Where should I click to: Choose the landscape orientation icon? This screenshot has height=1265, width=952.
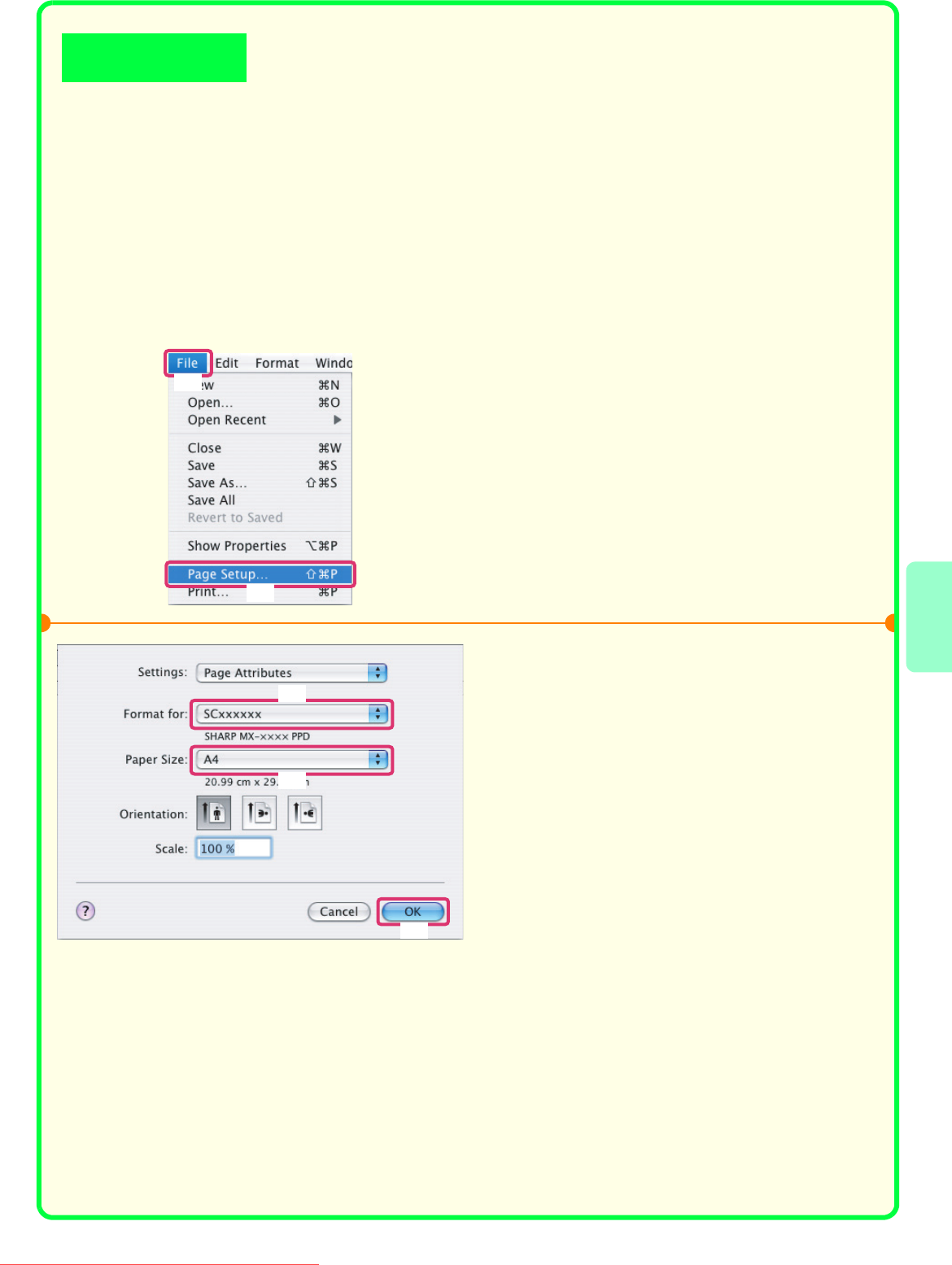260,813
